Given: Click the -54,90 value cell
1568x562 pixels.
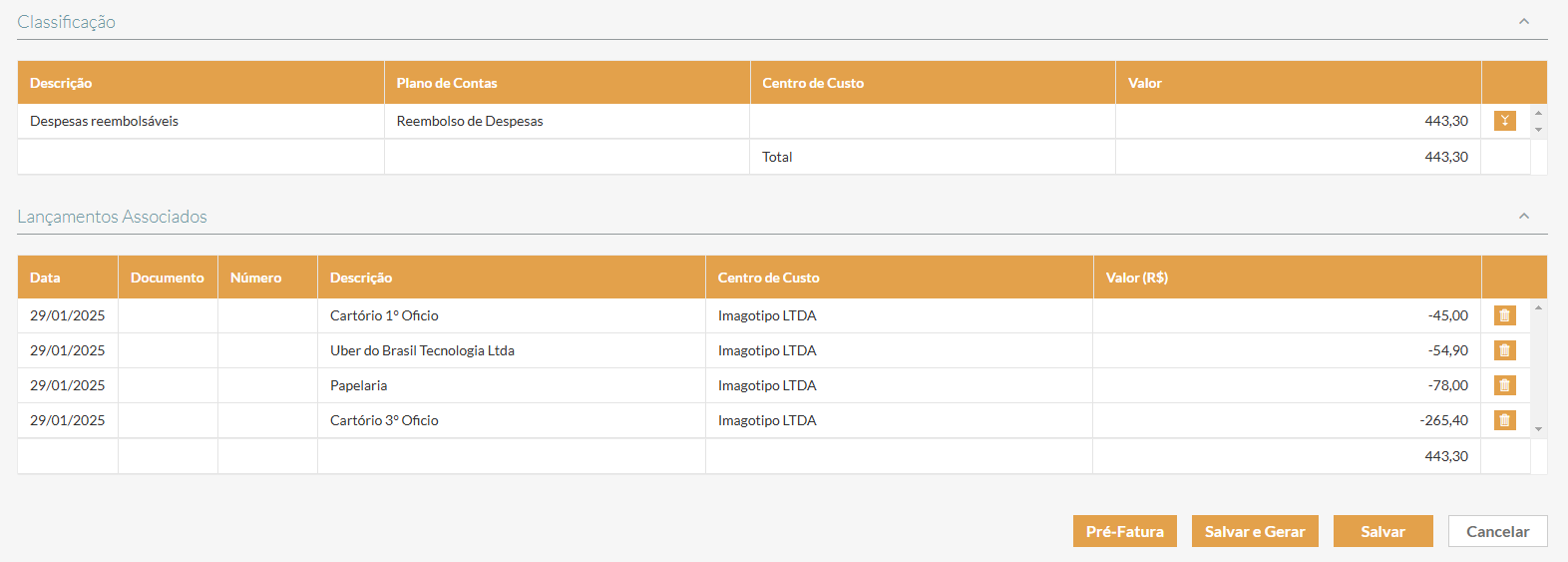Looking at the screenshot, I should [1287, 350].
